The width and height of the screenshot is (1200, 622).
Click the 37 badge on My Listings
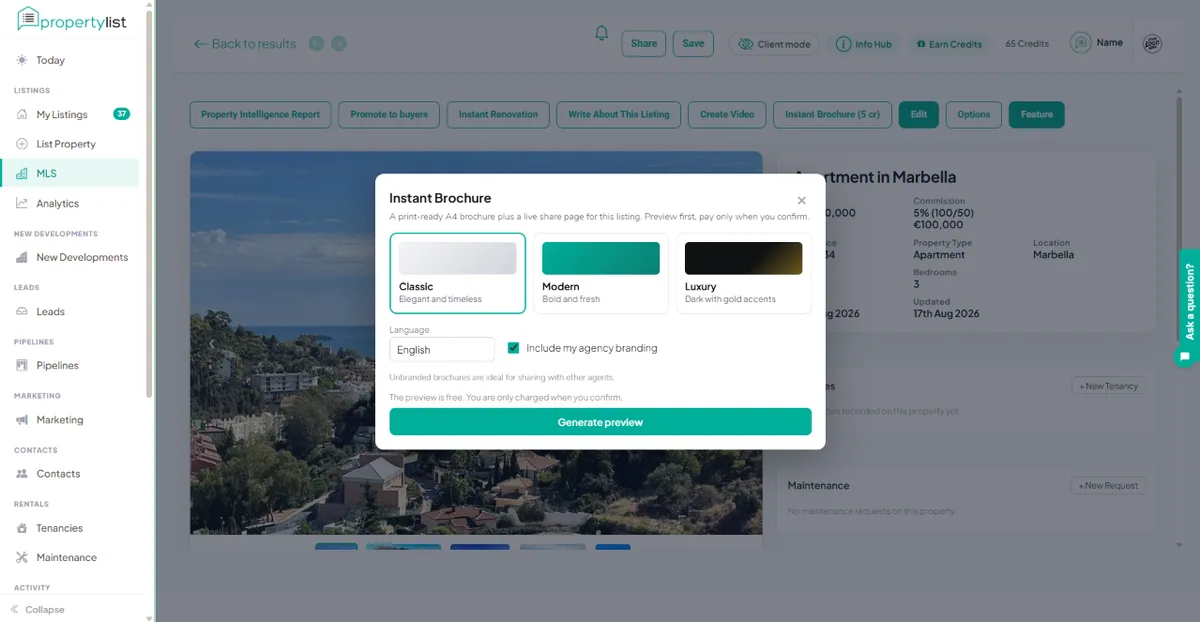[122, 114]
